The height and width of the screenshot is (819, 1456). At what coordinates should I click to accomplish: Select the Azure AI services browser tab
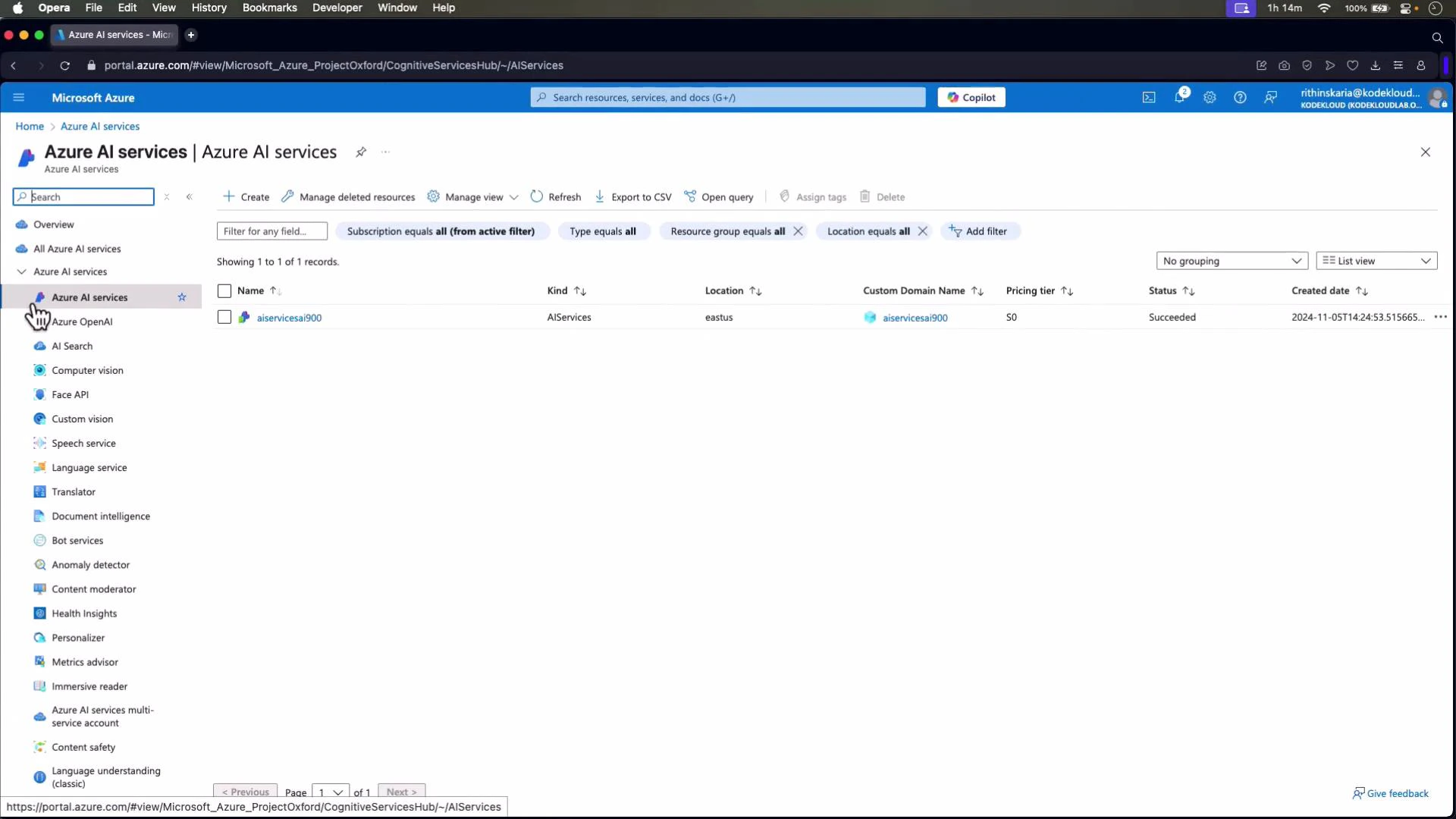click(115, 35)
